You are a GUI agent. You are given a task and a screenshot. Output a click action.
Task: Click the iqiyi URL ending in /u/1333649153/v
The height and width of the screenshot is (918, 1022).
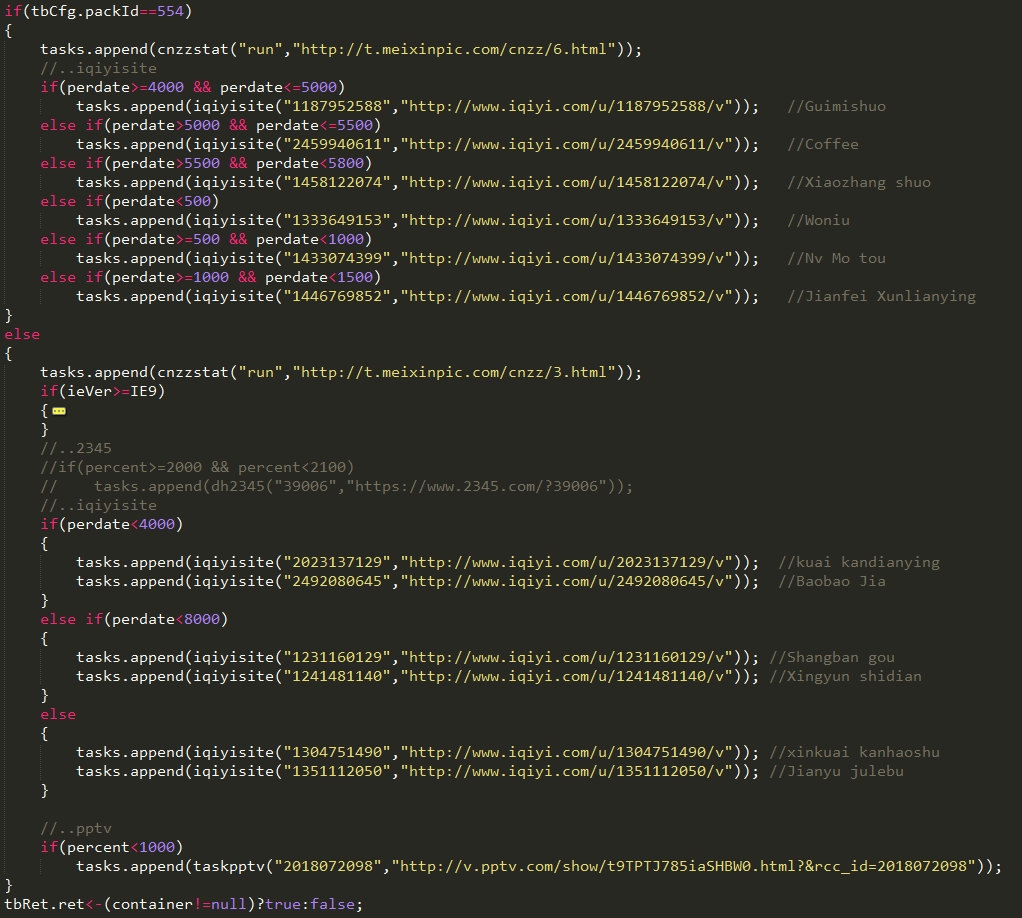coord(566,220)
